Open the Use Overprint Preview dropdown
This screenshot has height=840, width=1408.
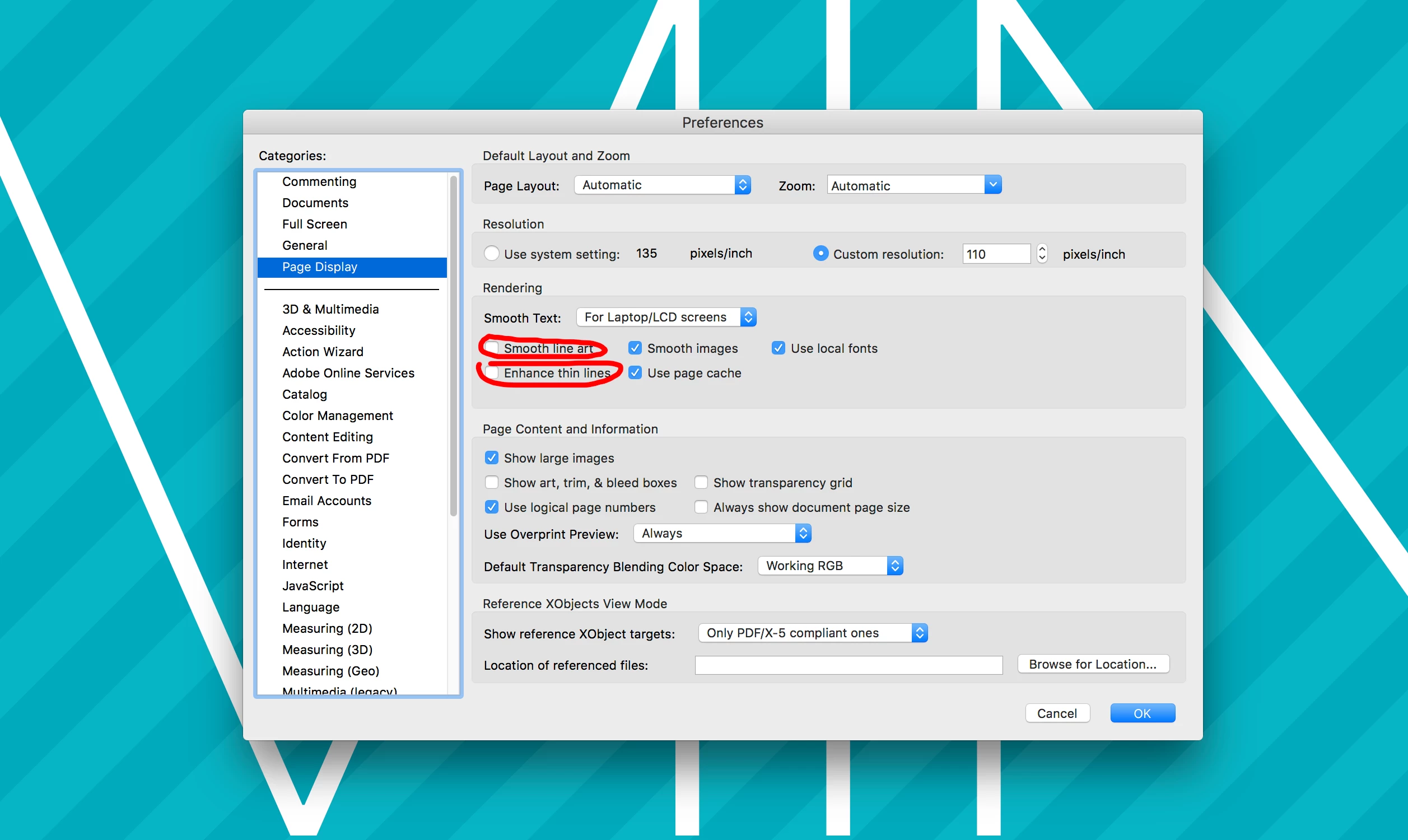pos(722,533)
